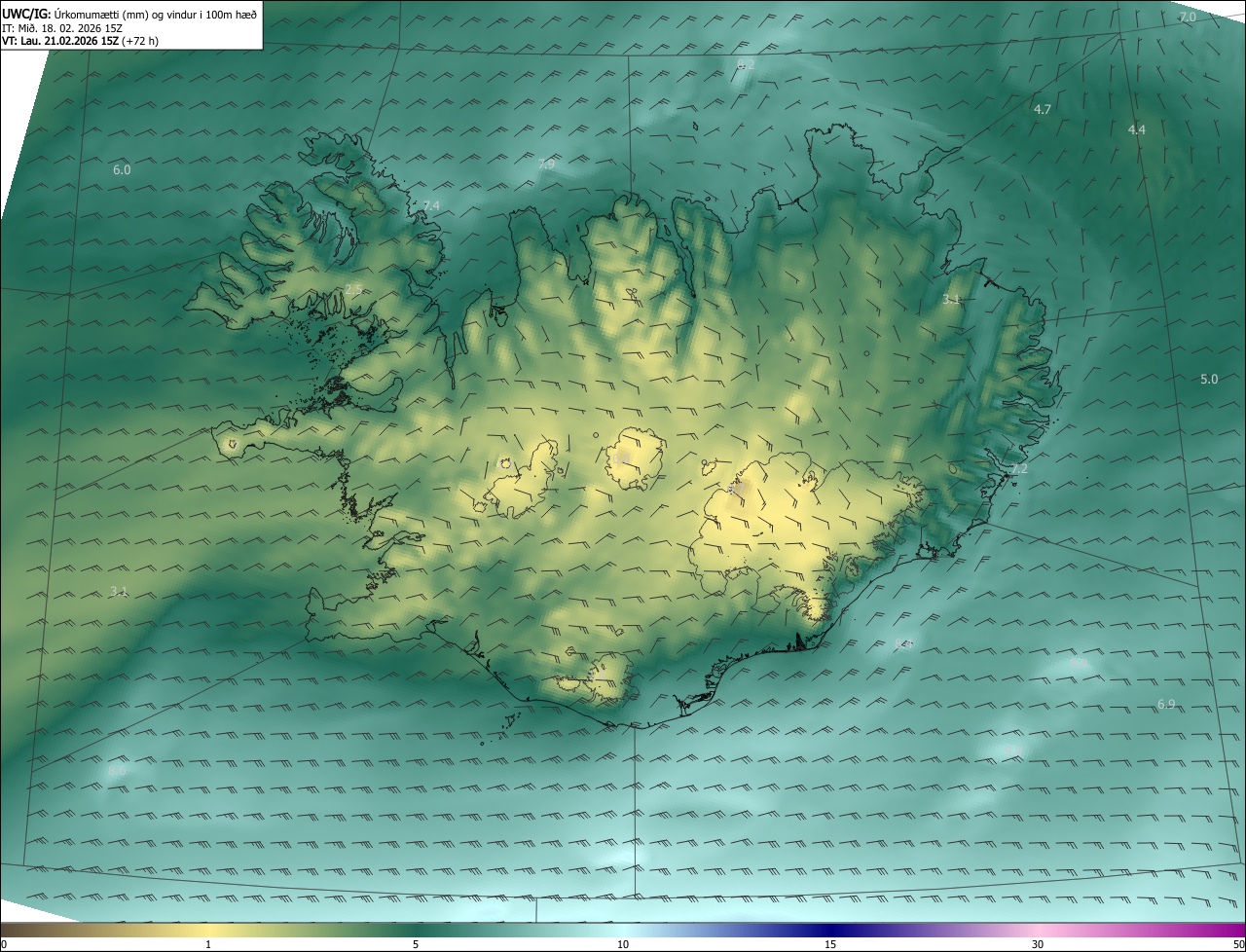Viewport: 1246px width, 952px height.
Task: Click the colour scale tick label 30
Action: pos(1038,944)
